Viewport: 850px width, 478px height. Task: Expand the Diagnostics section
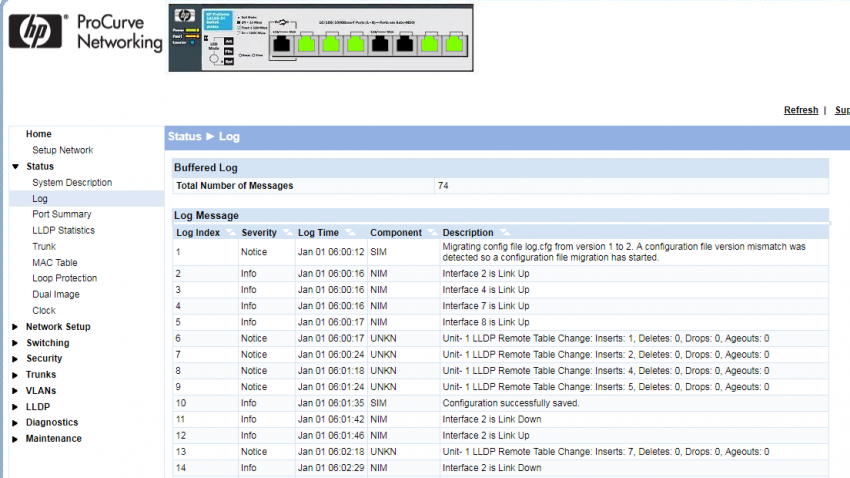(15, 423)
